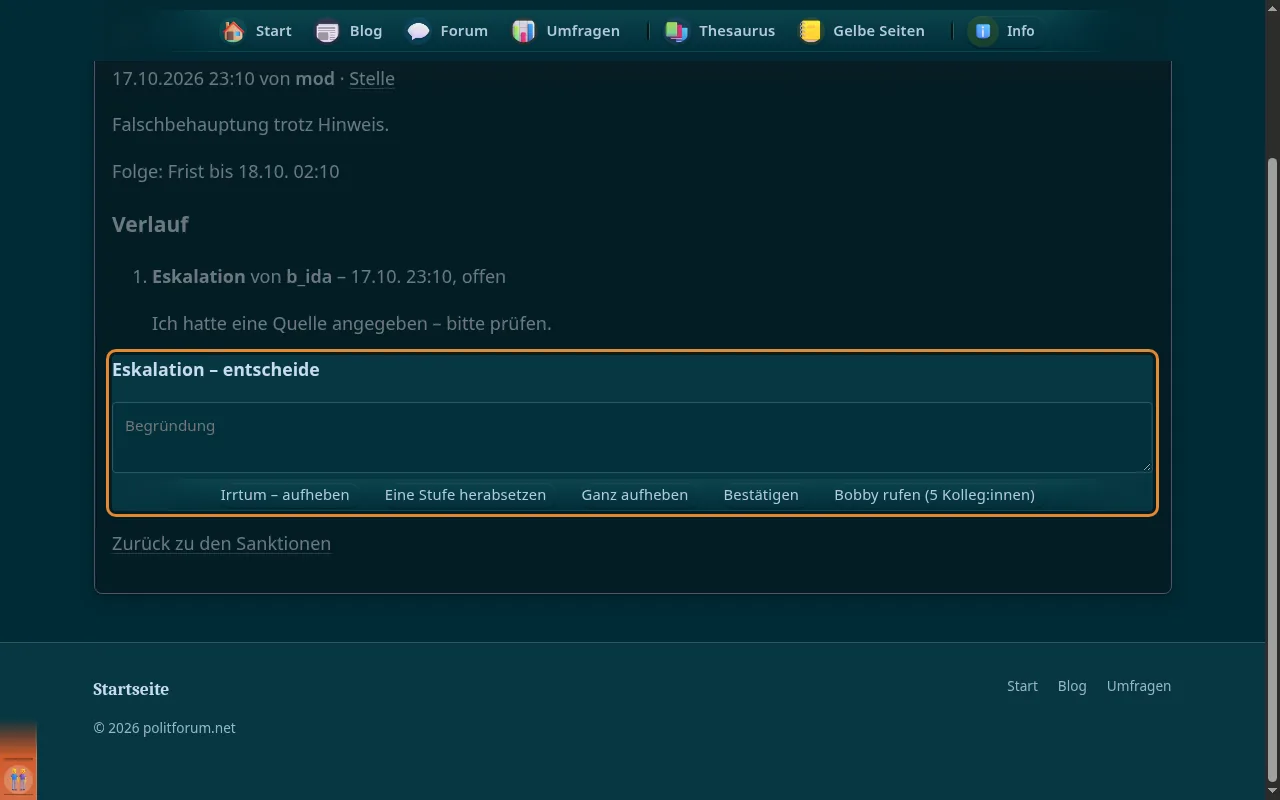The width and height of the screenshot is (1280, 800).
Task: Select Eine Stufe herabsetzen
Action: 465,494
